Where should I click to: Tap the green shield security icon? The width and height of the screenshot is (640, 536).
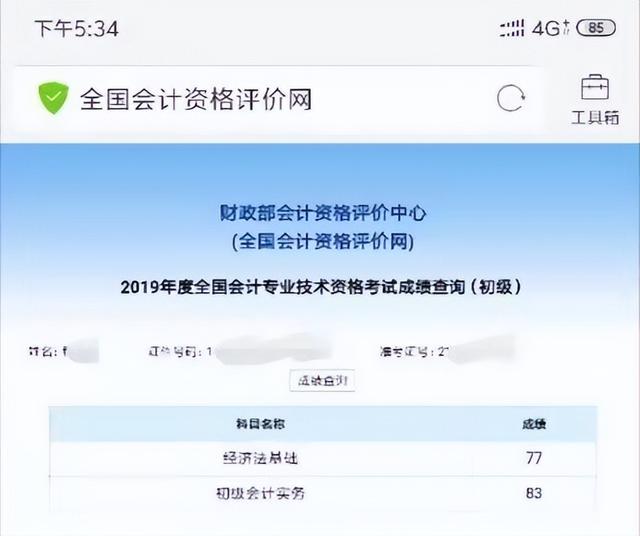tap(53, 98)
